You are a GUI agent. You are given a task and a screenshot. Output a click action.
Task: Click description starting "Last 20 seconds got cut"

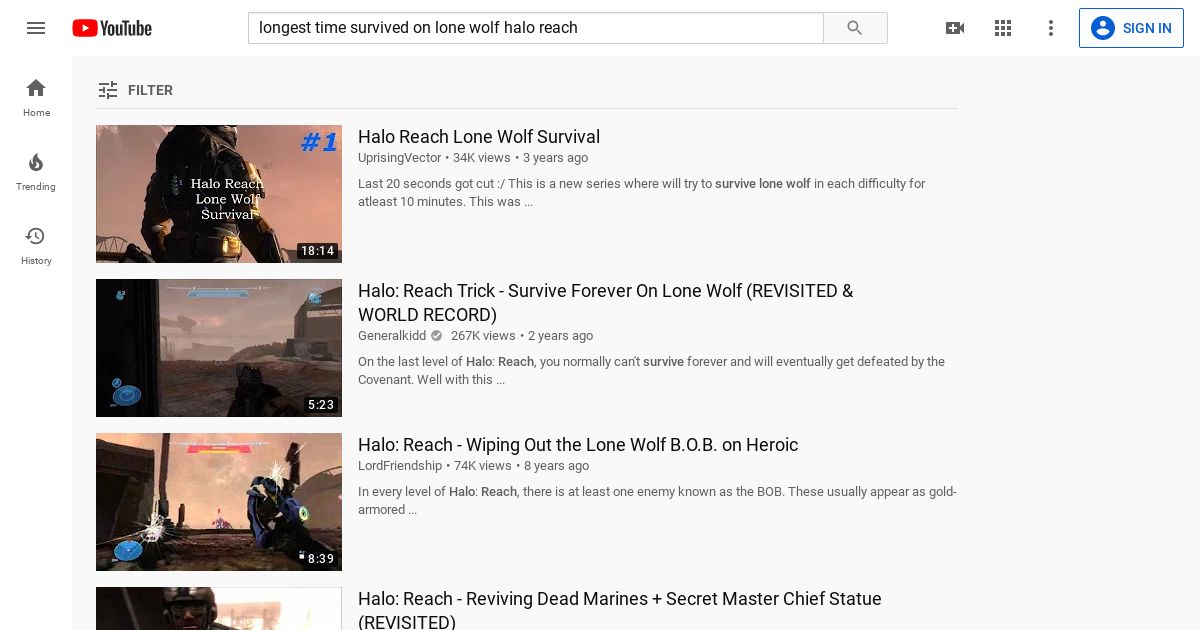(x=642, y=193)
